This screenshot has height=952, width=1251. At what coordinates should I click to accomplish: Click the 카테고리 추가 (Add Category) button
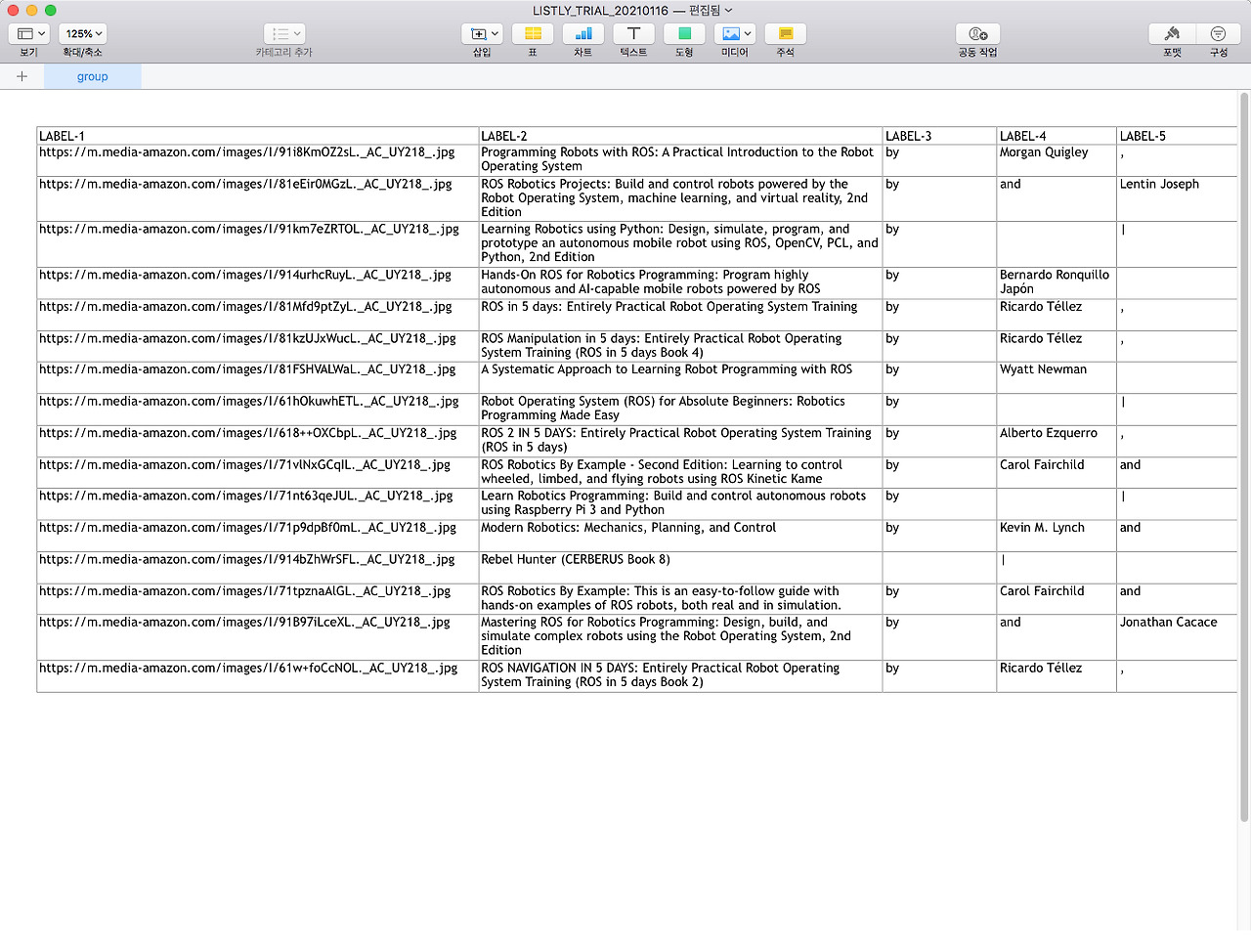point(284,34)
